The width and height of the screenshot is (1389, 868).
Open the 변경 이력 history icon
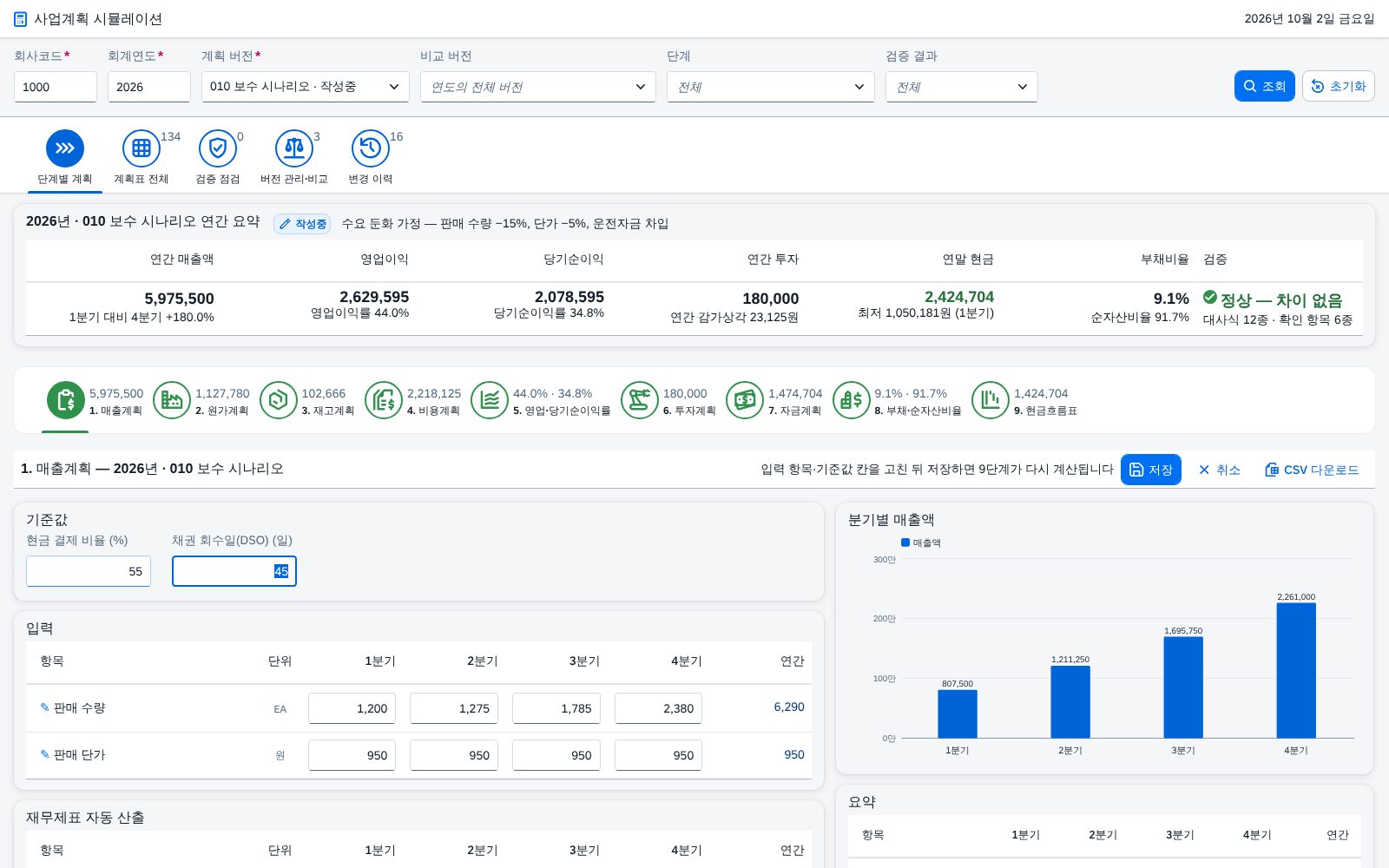[x=371, y=148]
